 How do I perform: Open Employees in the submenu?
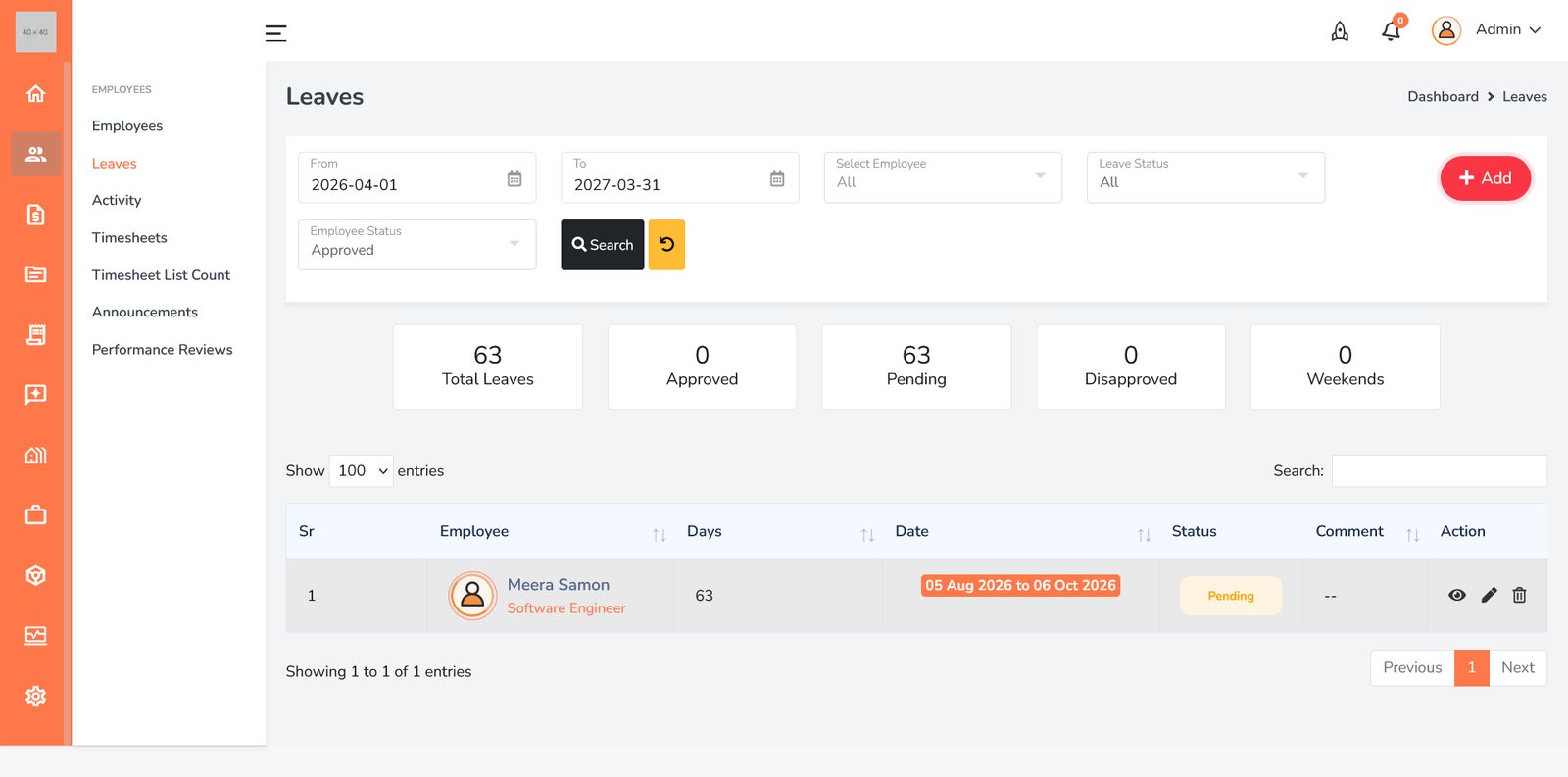tap(127, 126)
